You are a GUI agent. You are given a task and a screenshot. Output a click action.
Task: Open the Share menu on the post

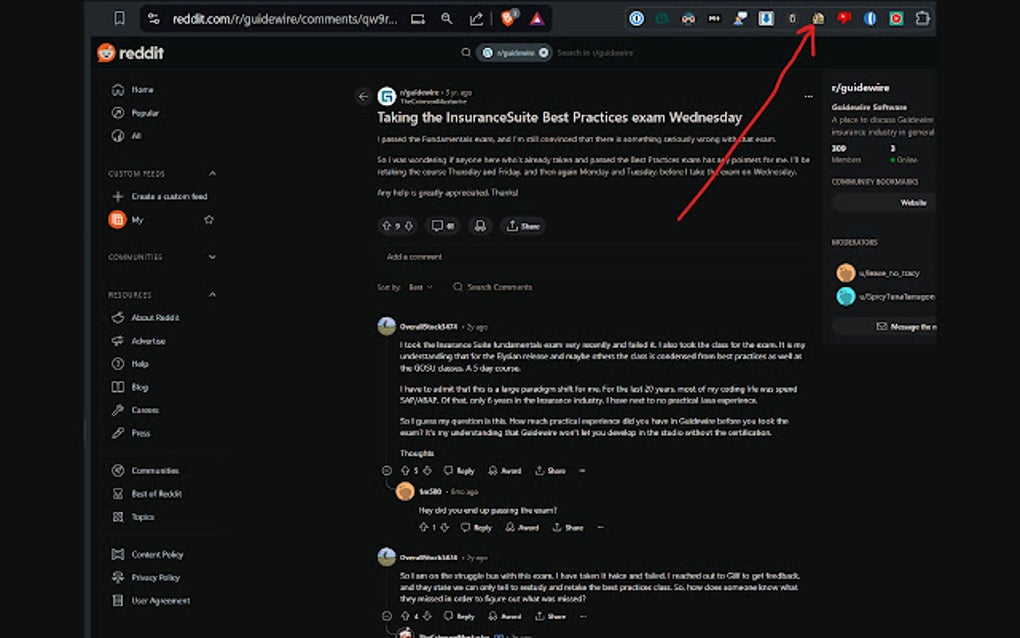(522, 226)
